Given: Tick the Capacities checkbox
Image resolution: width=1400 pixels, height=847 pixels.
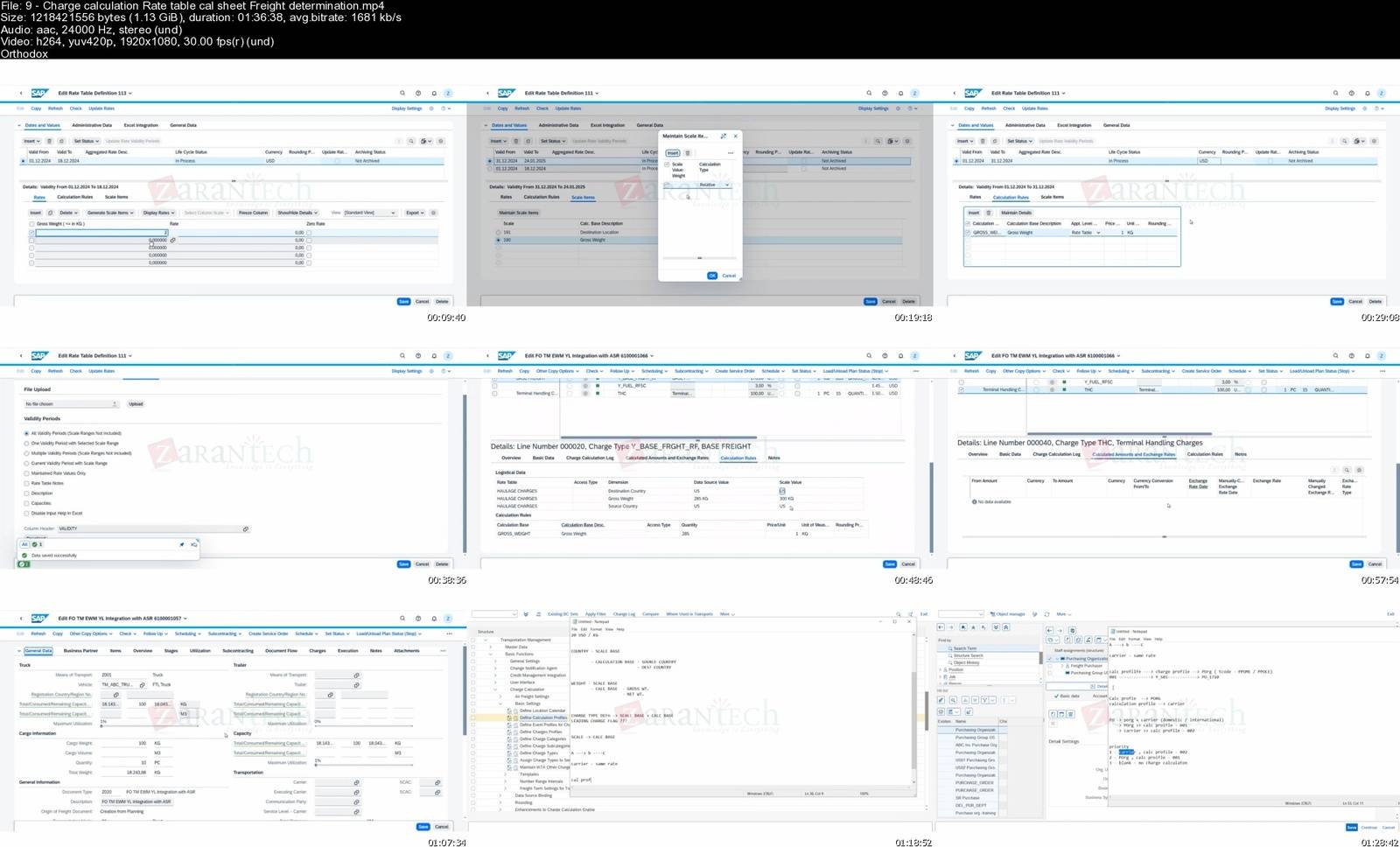Looking at the screenshot, I should pyautogui.click(x=26, y=503).
